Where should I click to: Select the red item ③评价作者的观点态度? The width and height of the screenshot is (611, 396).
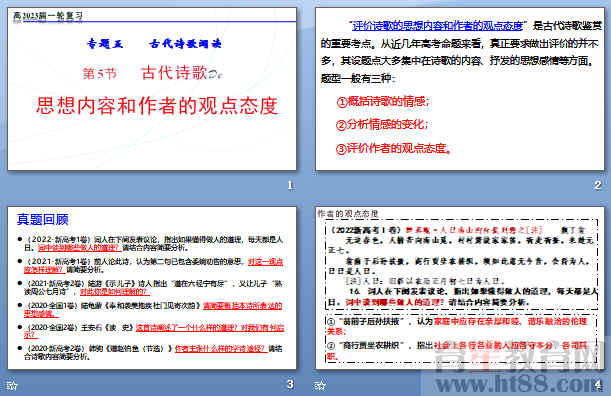point(393,148)
